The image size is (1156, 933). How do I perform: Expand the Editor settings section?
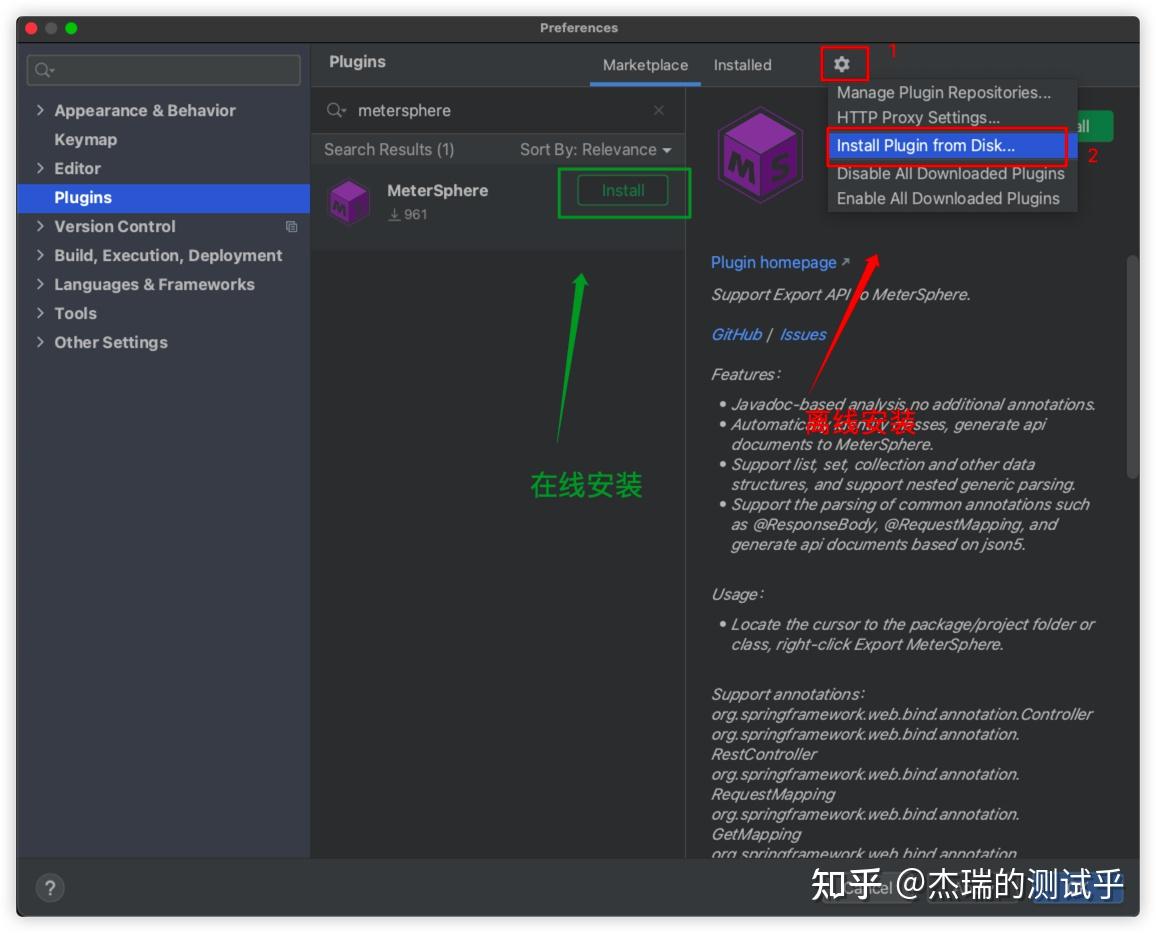(x=40, y=168)
